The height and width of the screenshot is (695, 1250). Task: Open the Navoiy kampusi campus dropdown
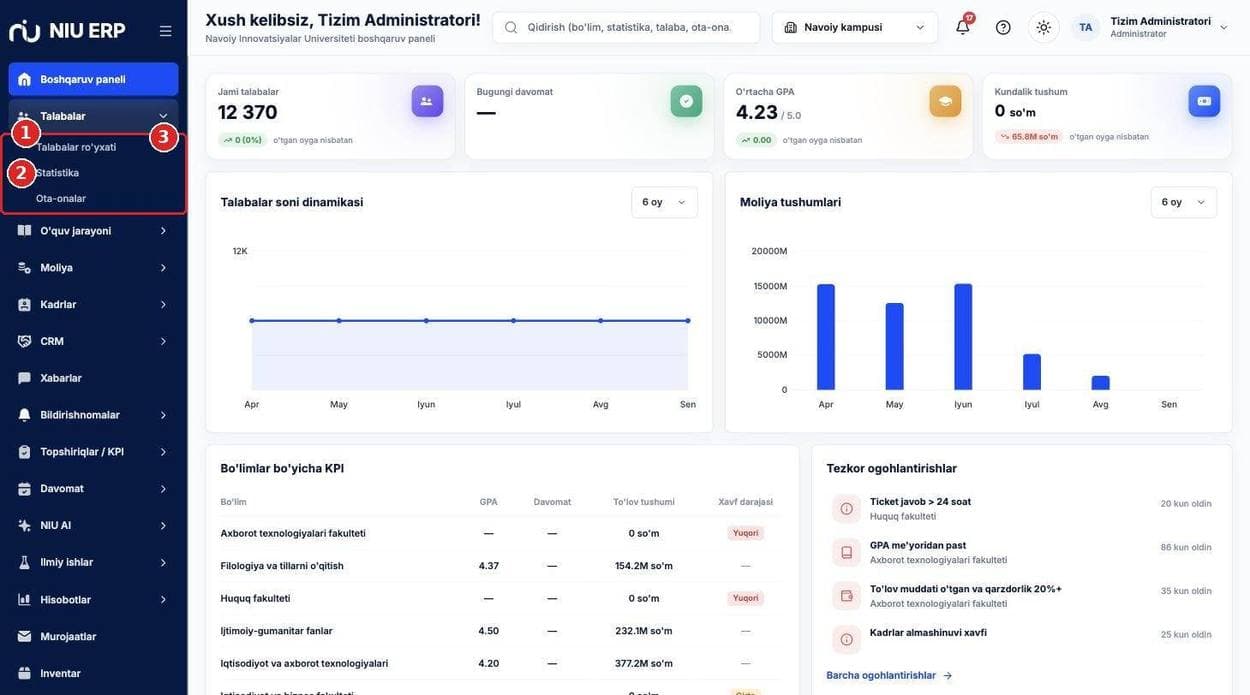point(855,27)
